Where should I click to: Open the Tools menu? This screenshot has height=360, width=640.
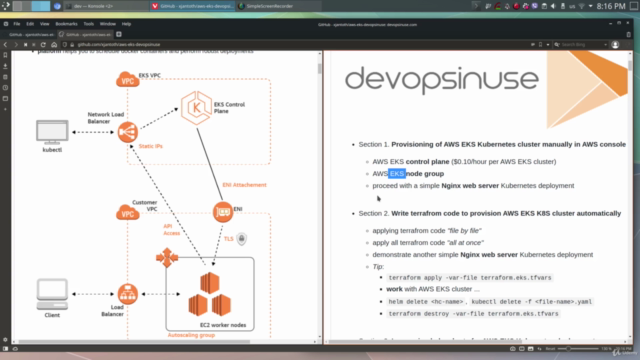pos(88,24)
